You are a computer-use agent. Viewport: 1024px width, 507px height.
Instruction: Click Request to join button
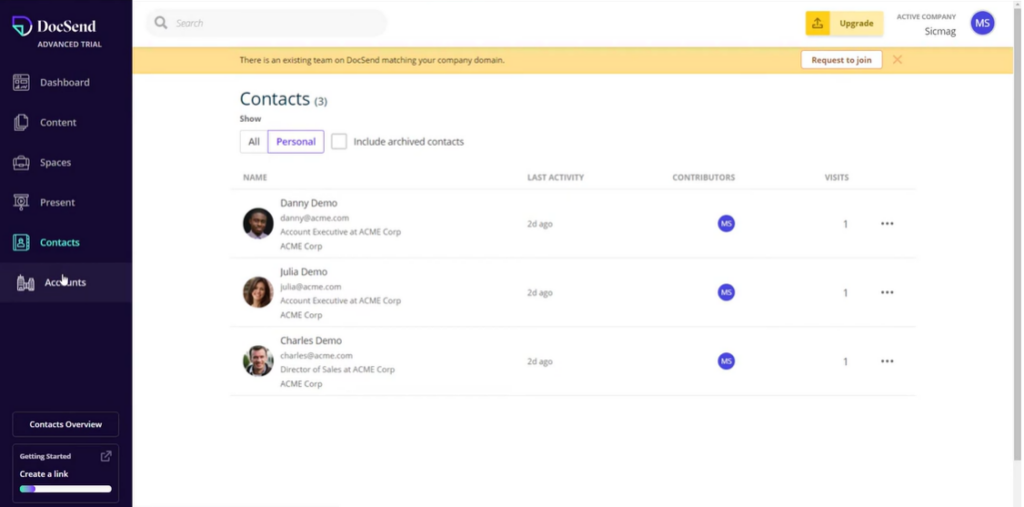click(x=841, y=59)
